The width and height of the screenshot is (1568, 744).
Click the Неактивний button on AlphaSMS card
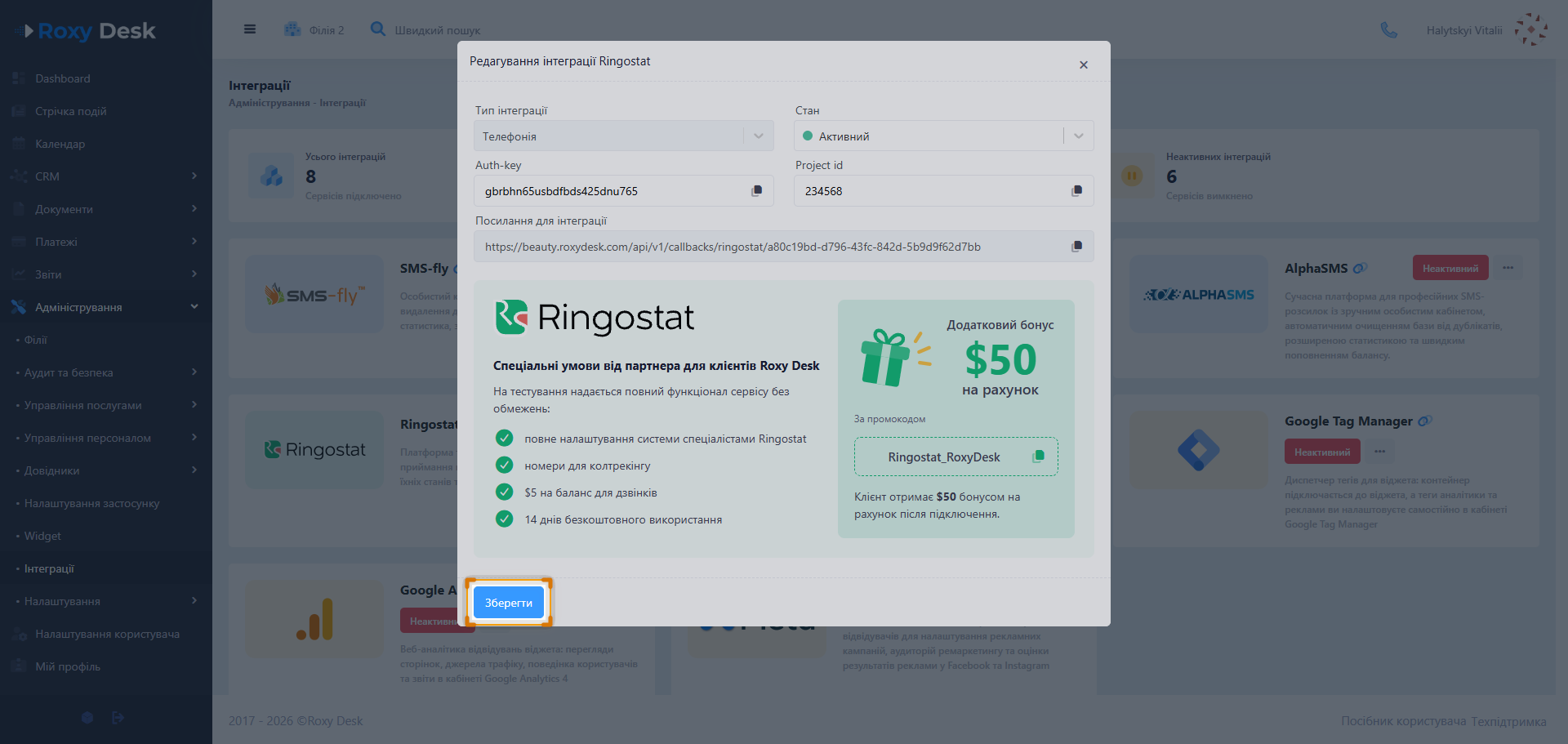click(1450, 268)
